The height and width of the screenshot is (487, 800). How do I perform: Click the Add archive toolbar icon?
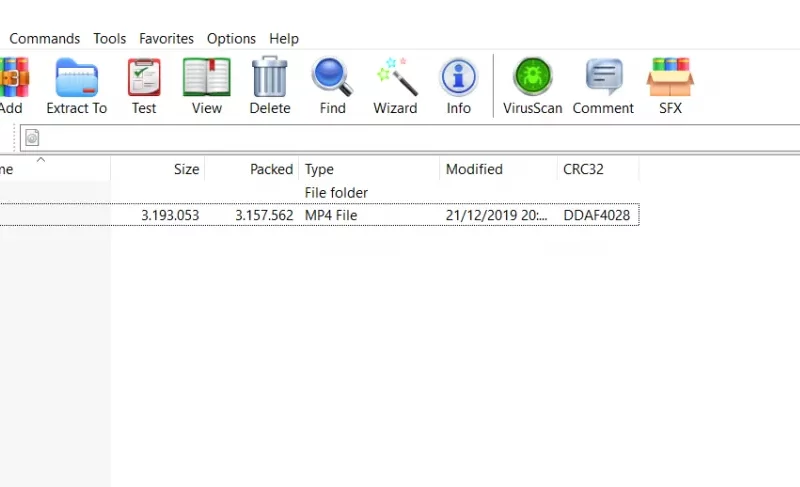(x=13, y=78)
